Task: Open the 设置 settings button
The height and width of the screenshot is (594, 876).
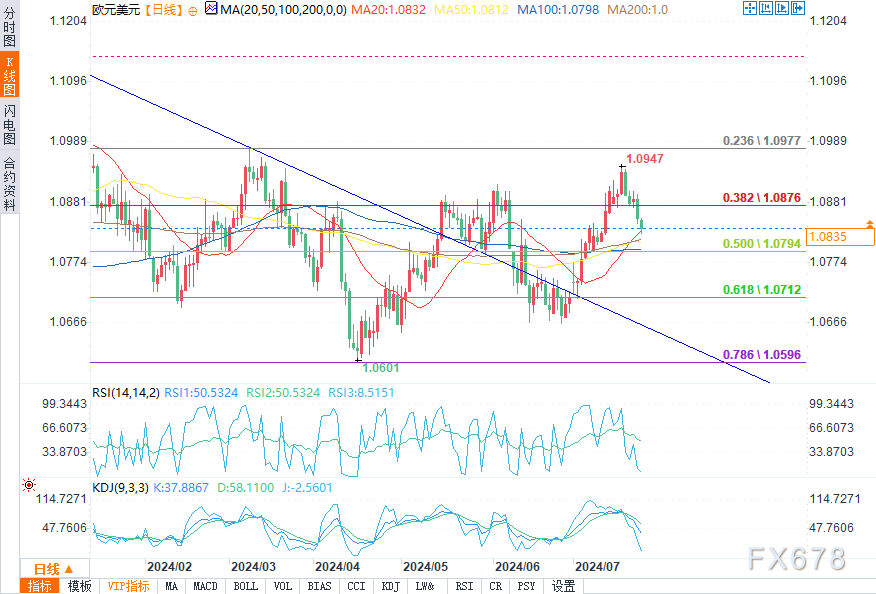Action: (x=564, y=586)
